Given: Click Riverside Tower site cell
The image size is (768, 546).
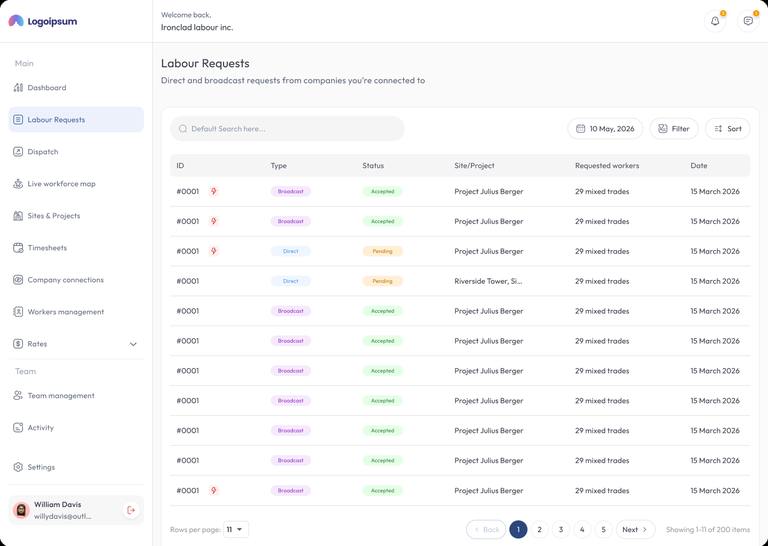Looking at the screenshot, I should 488,281.
